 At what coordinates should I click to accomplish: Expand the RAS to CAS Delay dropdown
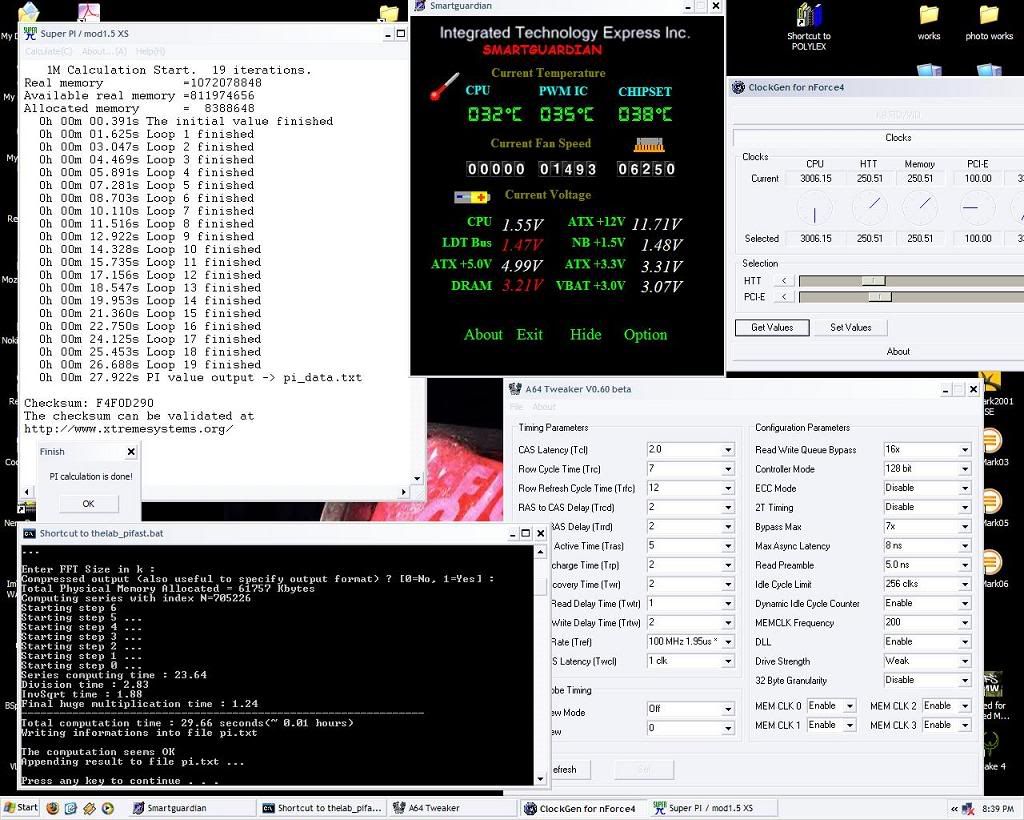coord(728,507)
